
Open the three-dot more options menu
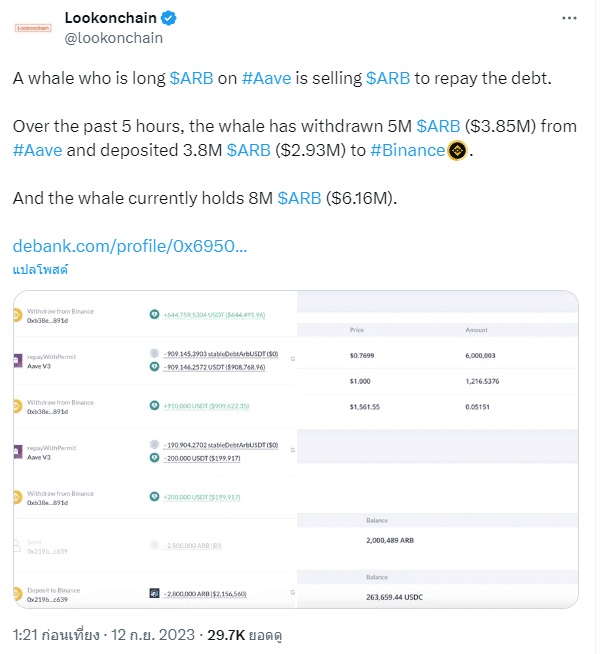[x=569, y=18]
